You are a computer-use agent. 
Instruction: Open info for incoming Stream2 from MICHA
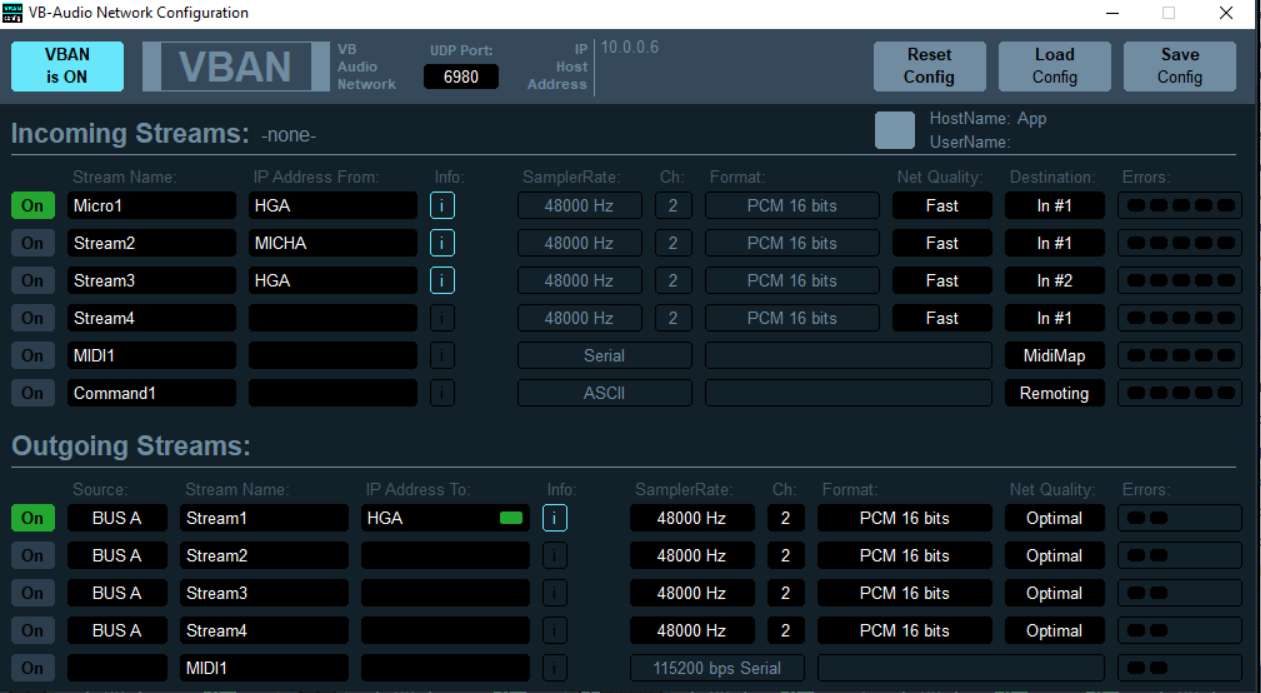tap(442, 243)
